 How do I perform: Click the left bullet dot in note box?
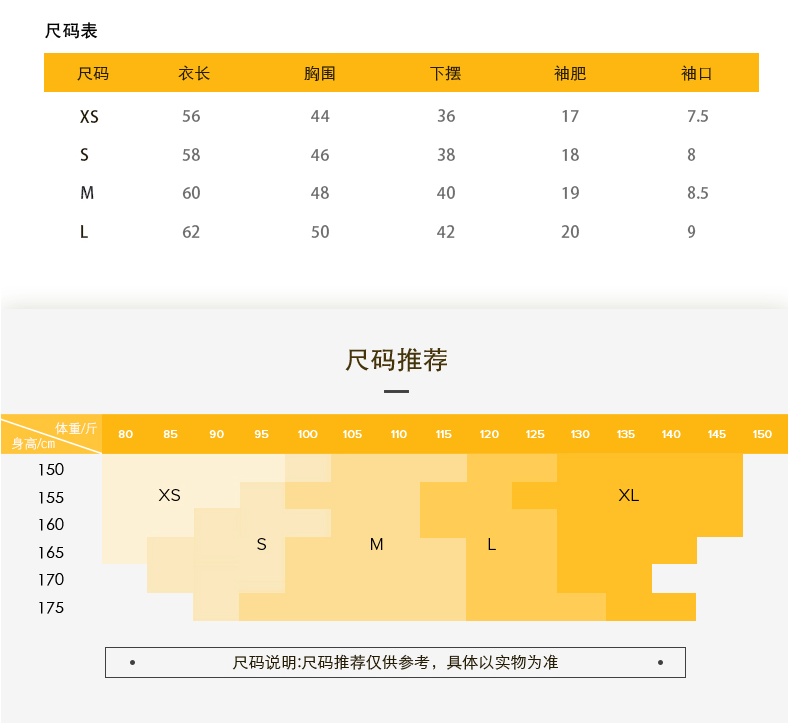point(133,662)
